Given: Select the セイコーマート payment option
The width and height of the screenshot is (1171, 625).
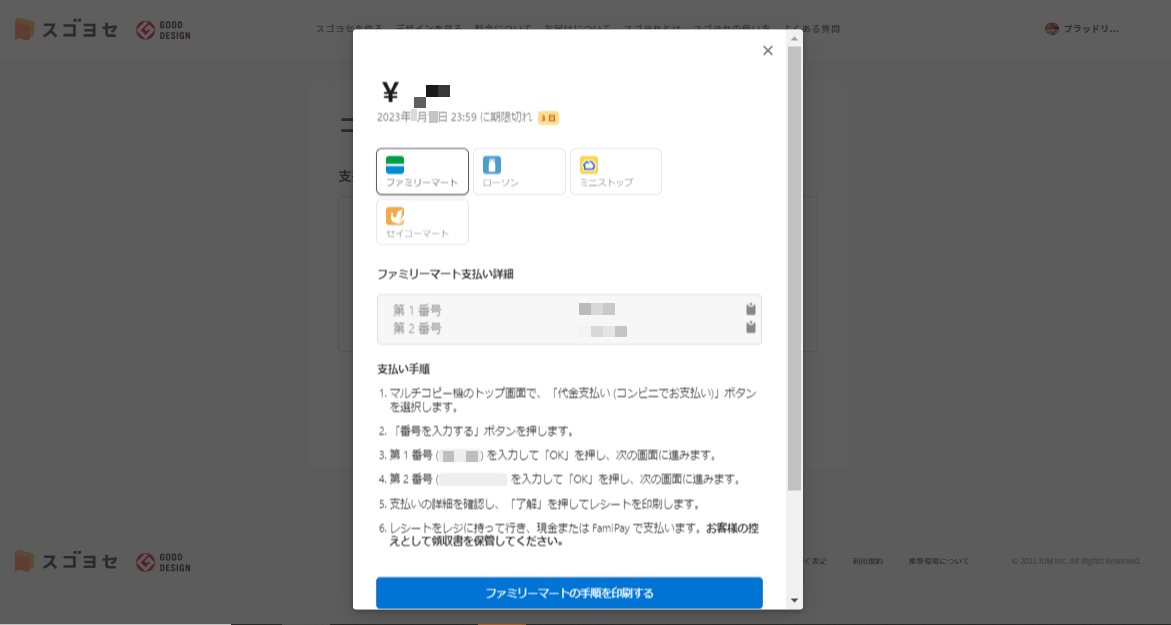Looking at the screenshot, I should [x=422, y=222].
